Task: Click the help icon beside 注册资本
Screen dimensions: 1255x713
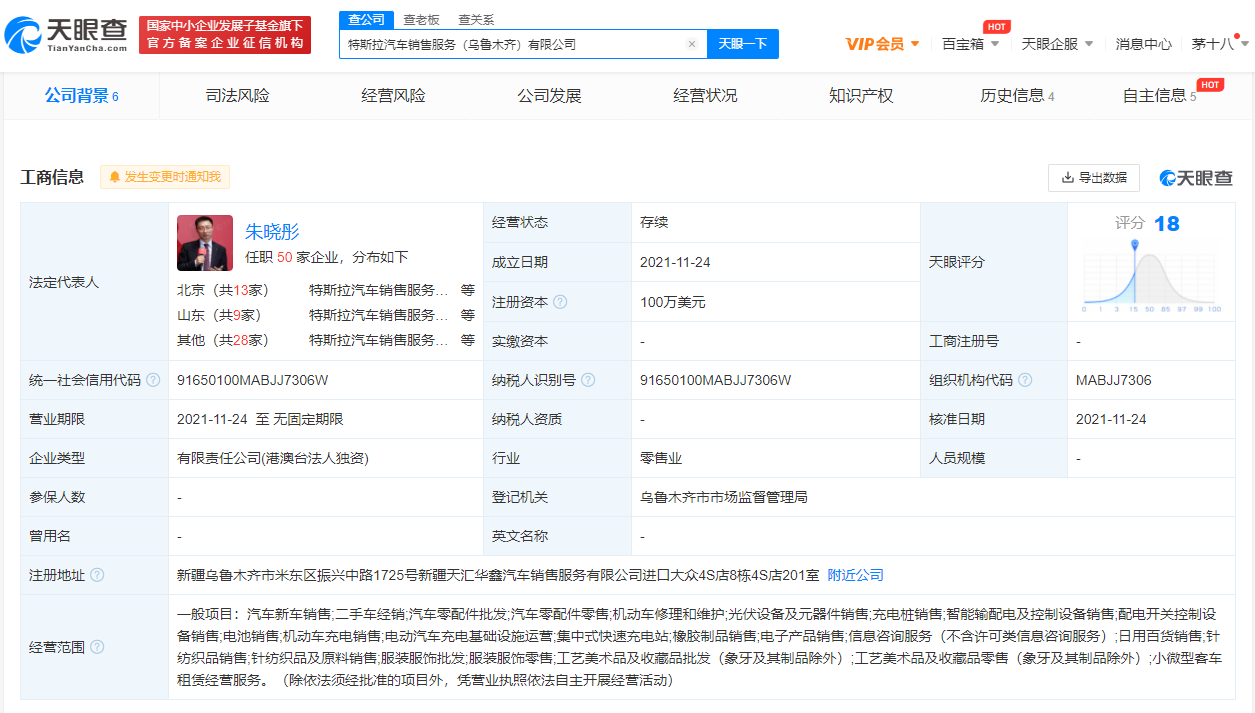Action: point(560,302)
